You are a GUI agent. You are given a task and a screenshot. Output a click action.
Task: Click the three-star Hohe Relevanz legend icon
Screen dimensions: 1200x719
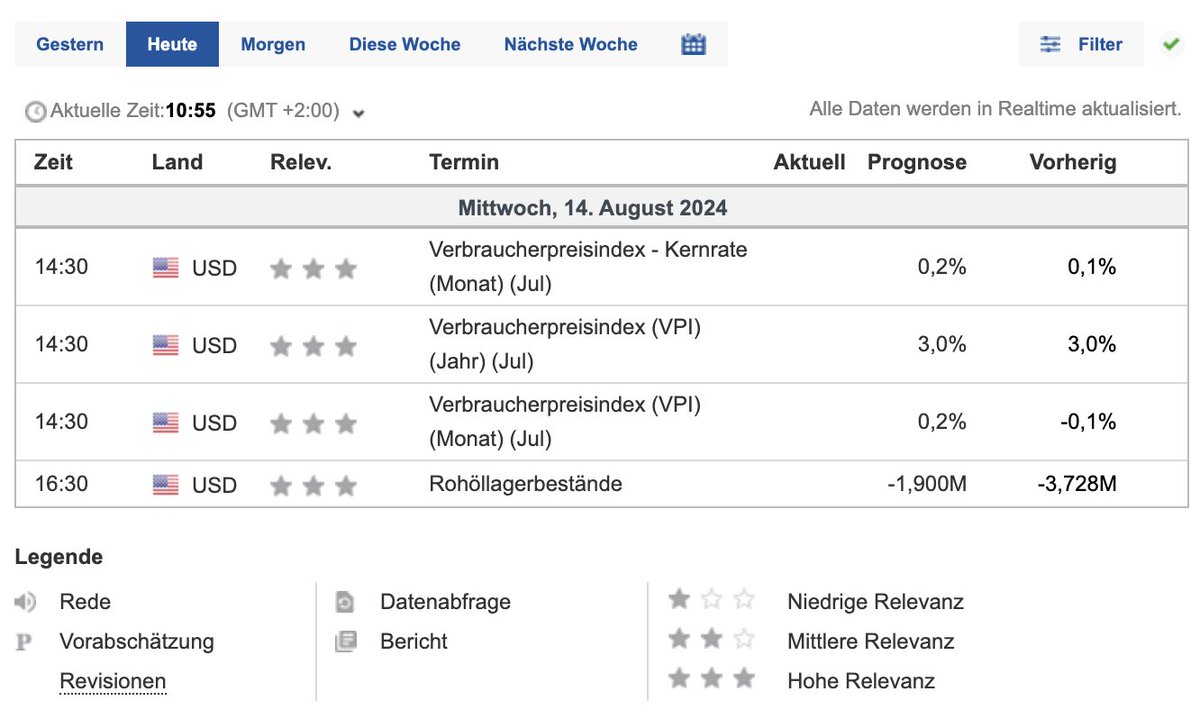pos(711,678)
